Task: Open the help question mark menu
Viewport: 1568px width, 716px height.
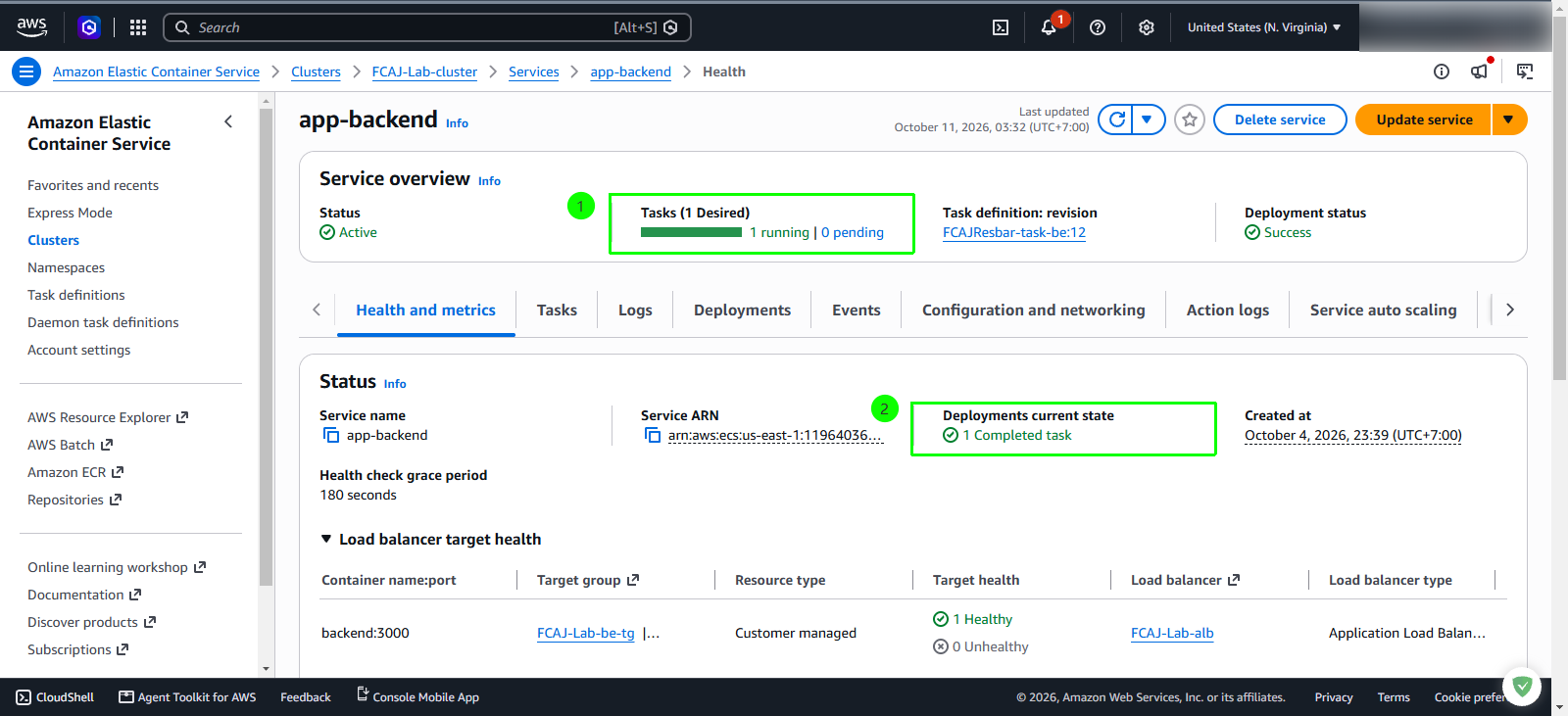Action: click(x=1098, y=27)
